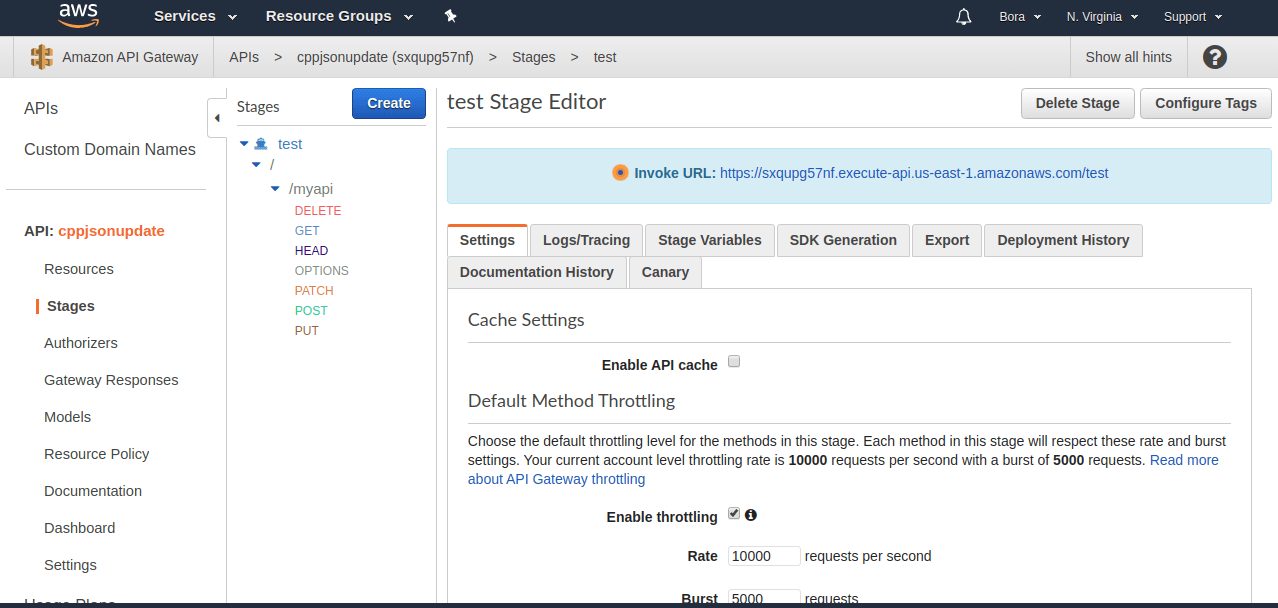This screenshot has height=608, width=1278.
Task: Collapse the /myapi resource tree node
Action: tap(276, 188)
